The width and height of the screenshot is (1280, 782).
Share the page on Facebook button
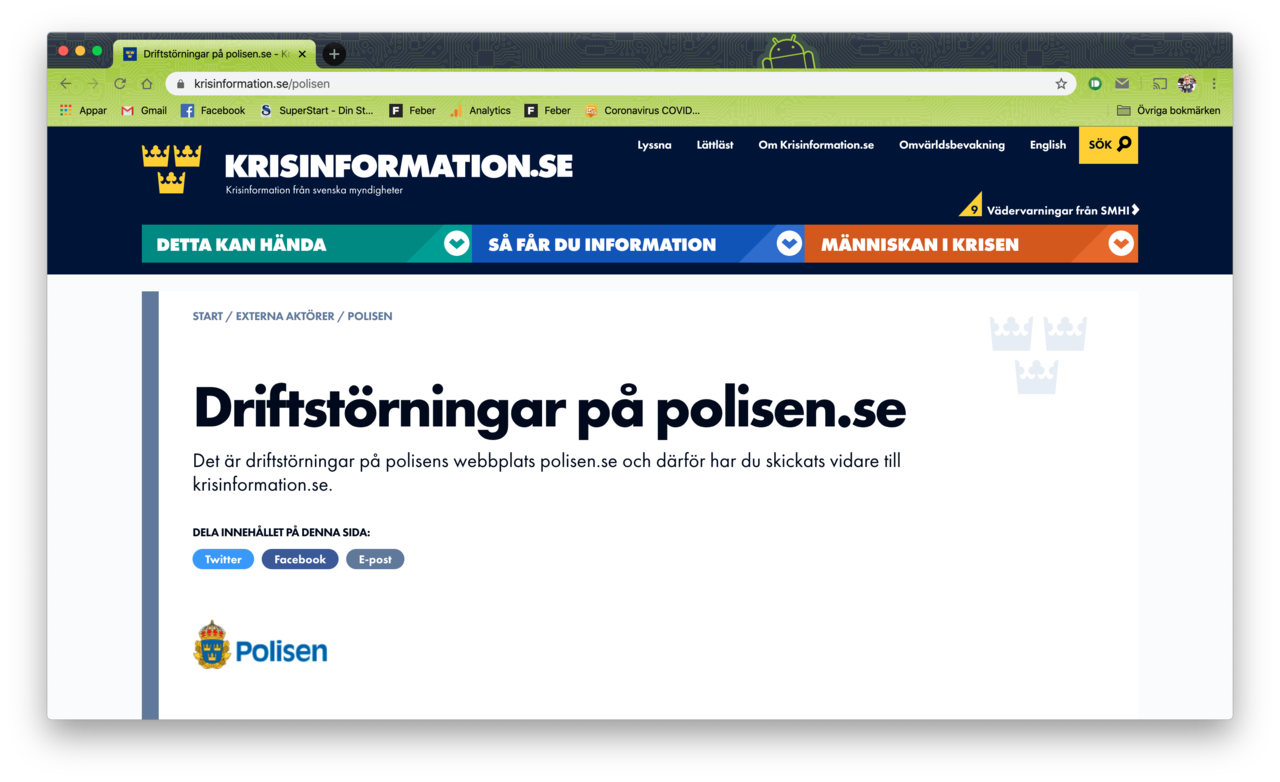tap(300, 559)
